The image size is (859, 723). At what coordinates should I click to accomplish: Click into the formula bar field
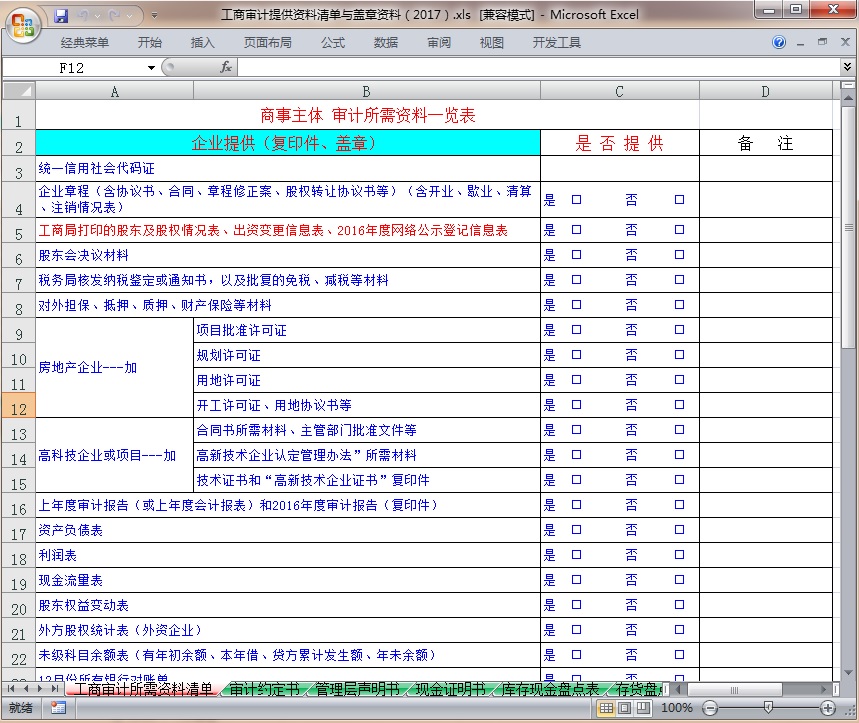(540, 67)
